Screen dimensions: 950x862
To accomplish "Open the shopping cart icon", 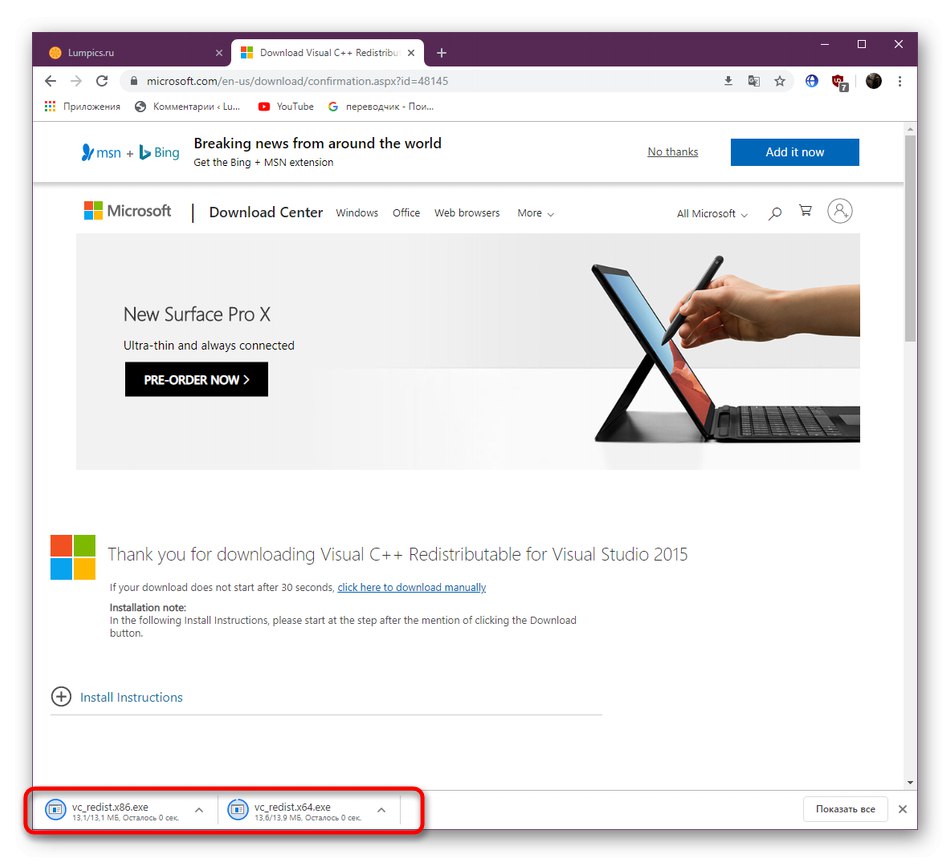I will (x=805, y=211).
